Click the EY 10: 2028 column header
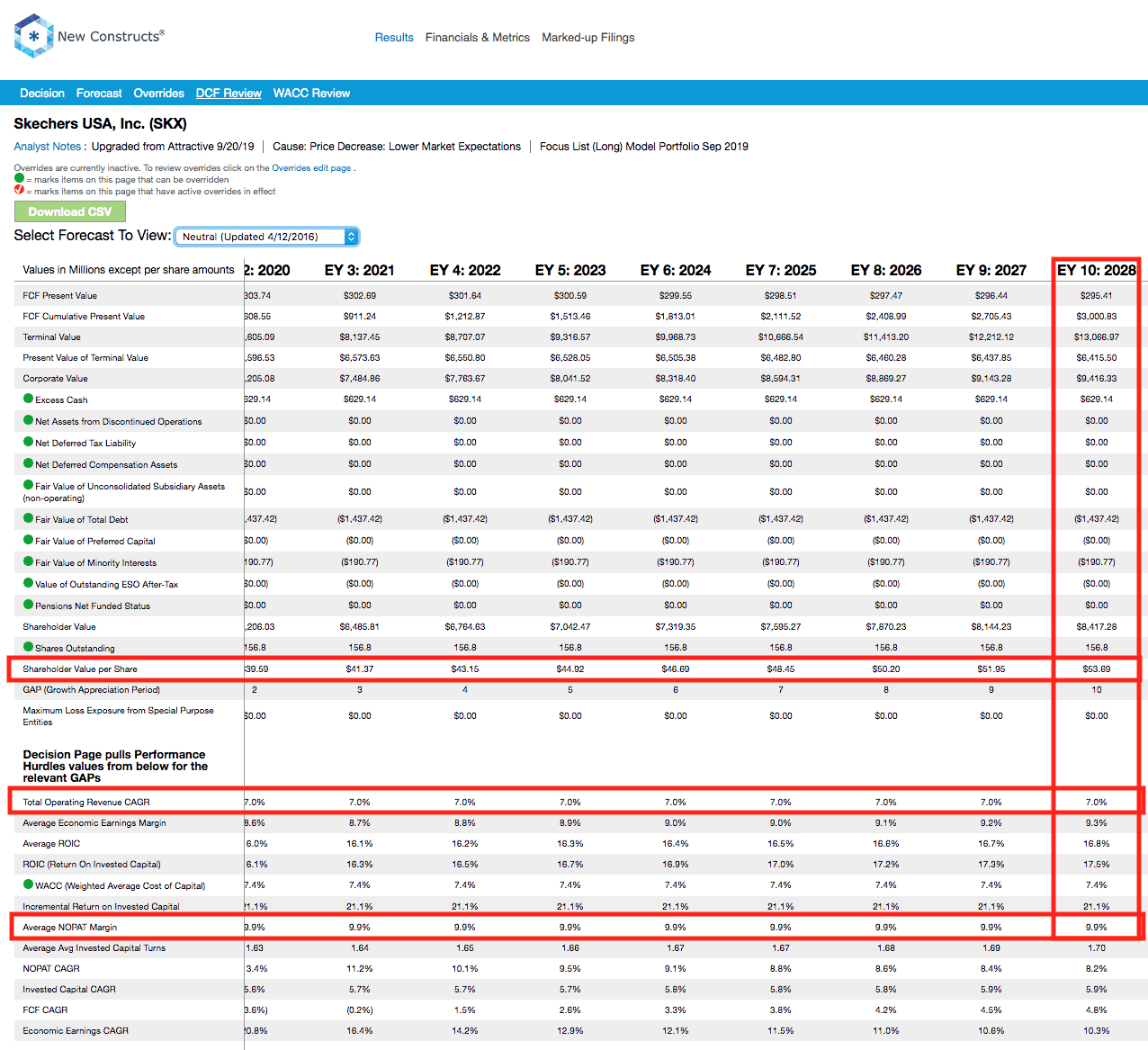Viewport: 1148px width, 1050px height. pyautogui.click(x=1097, y=270)
